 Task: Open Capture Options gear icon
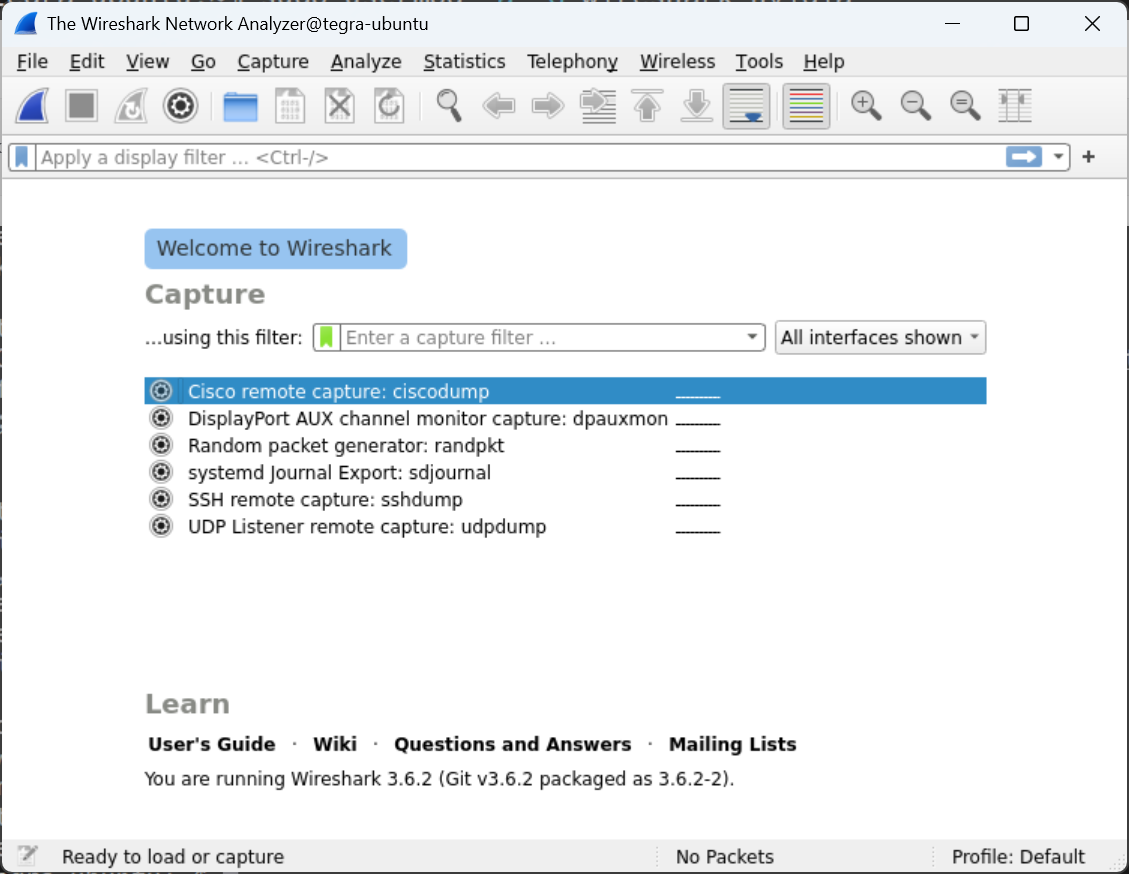(180, 106)
